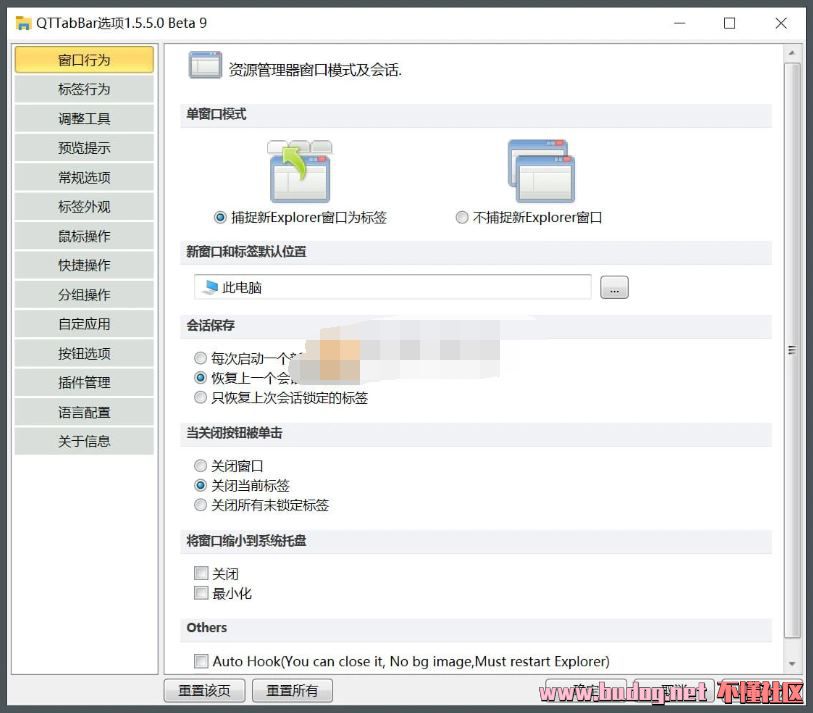This screenshot has height=713, width=813.
Task: Click the browse ... button for default location
Action: [614, 287]
